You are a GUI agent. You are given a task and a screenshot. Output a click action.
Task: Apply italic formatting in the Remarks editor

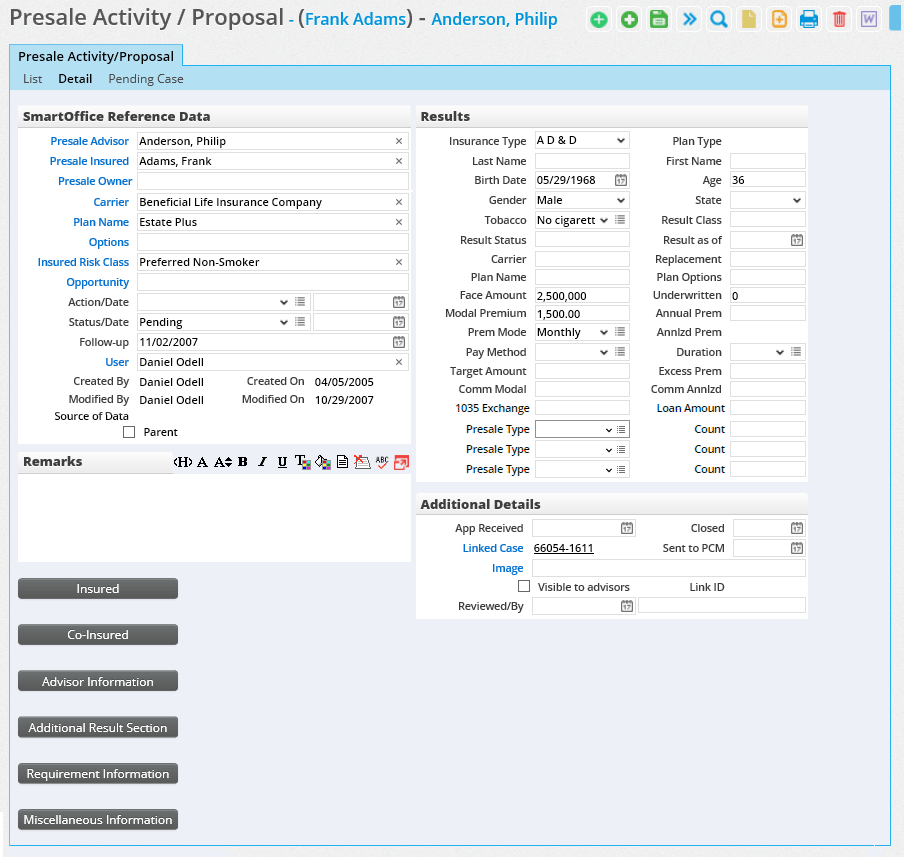[x=262, y=461]
